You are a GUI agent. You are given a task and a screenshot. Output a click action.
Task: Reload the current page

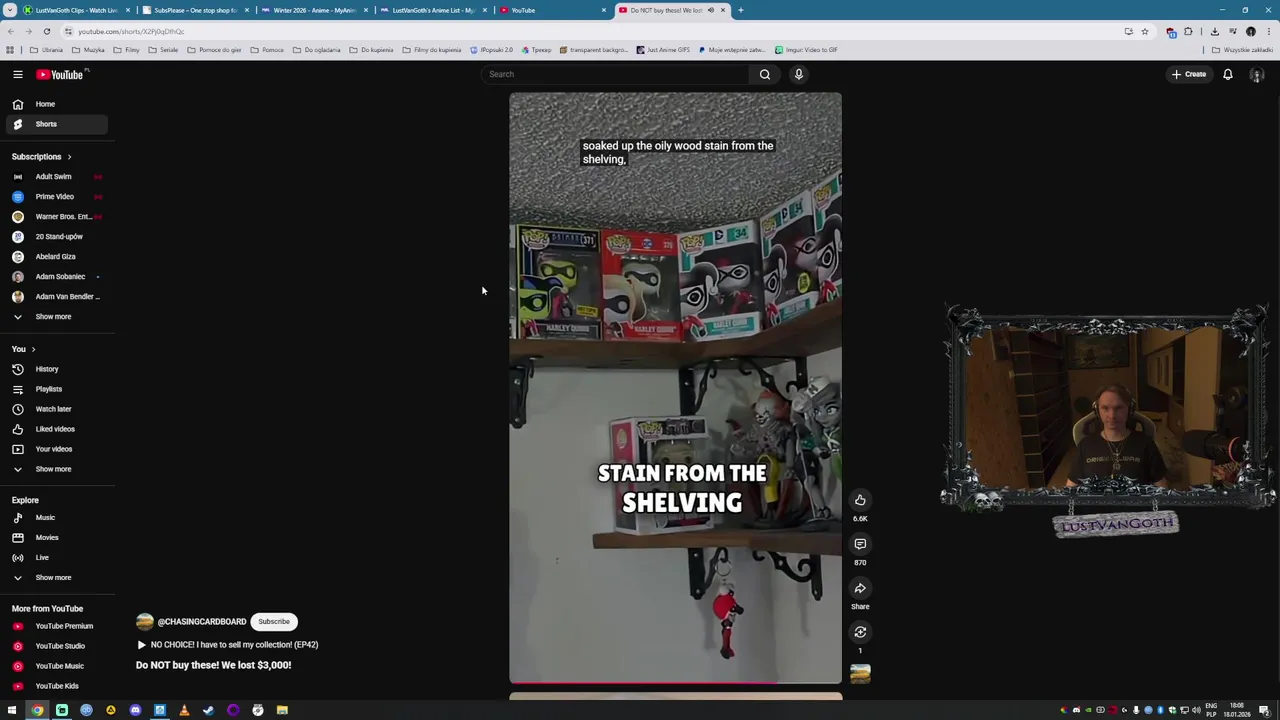tap(46, 31)
